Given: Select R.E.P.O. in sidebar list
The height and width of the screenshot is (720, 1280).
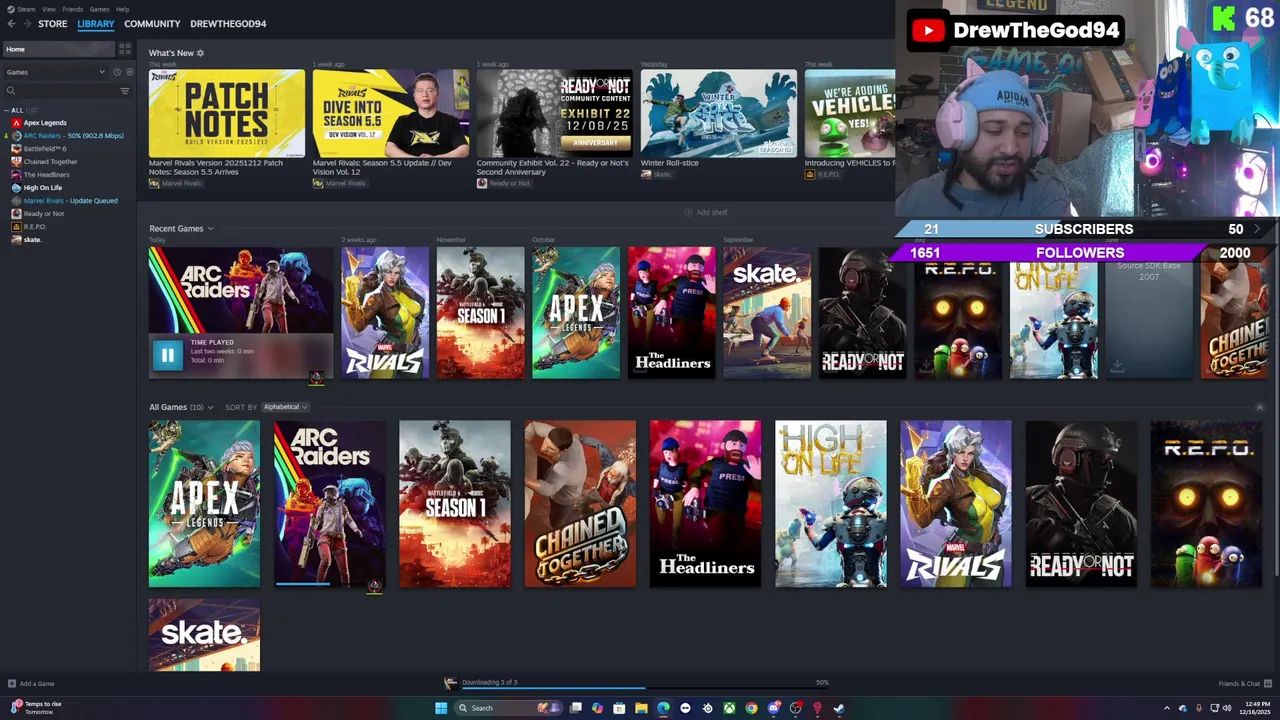Looking at the screenshot, I should (35, 227).
